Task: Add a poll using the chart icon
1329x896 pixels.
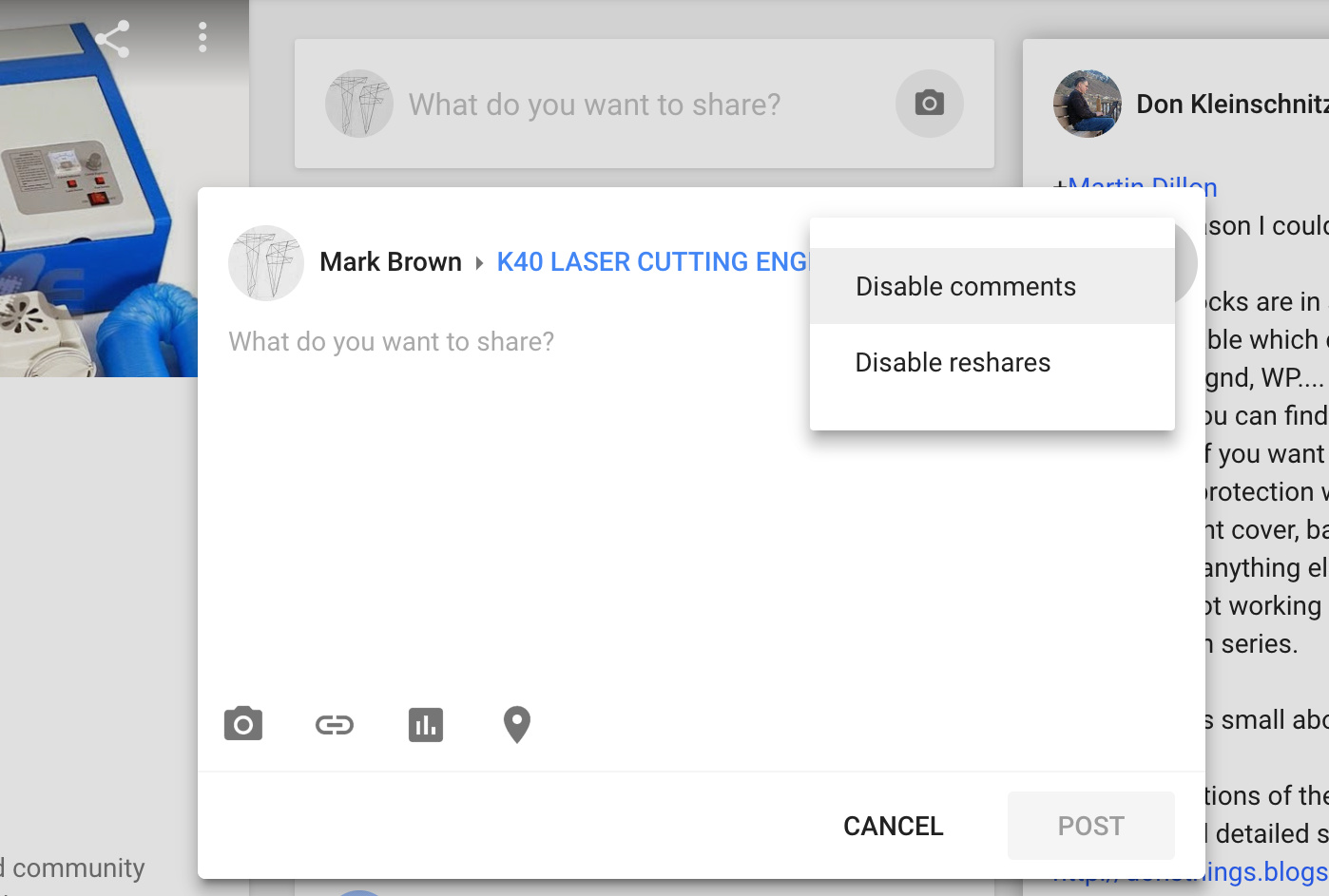Action: pyautogui.click(x=426, y=725)
